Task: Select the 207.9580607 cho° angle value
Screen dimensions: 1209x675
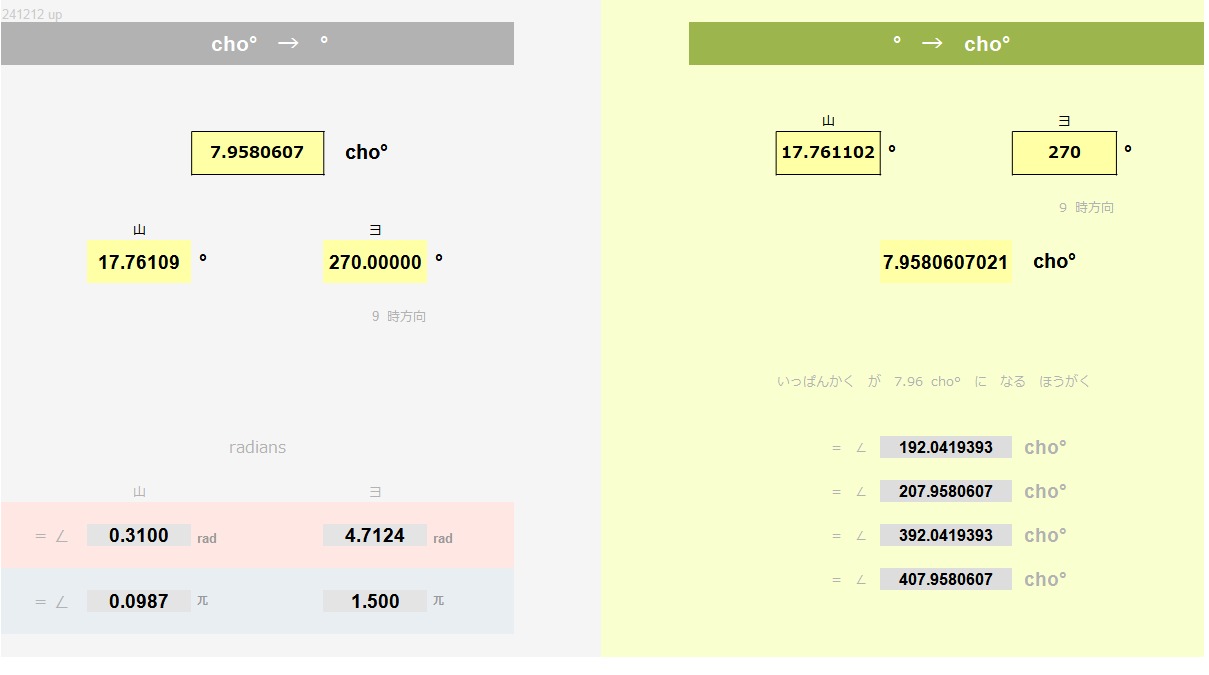Action: (946, 492)
